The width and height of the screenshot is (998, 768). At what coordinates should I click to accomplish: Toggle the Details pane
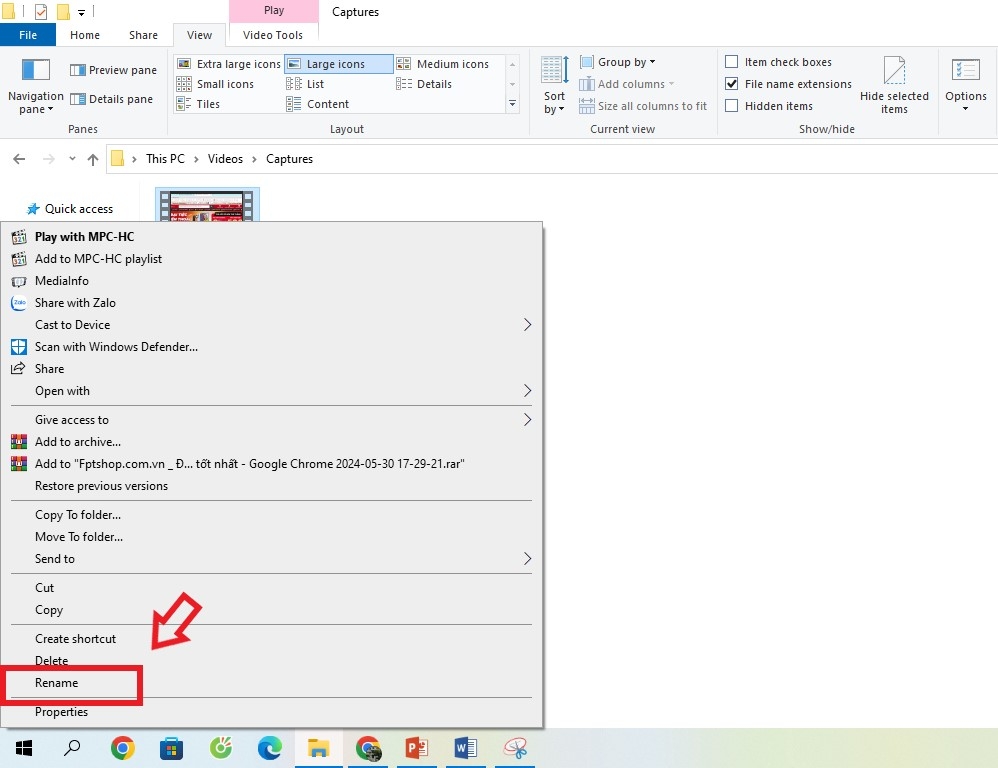pos(111,99)
